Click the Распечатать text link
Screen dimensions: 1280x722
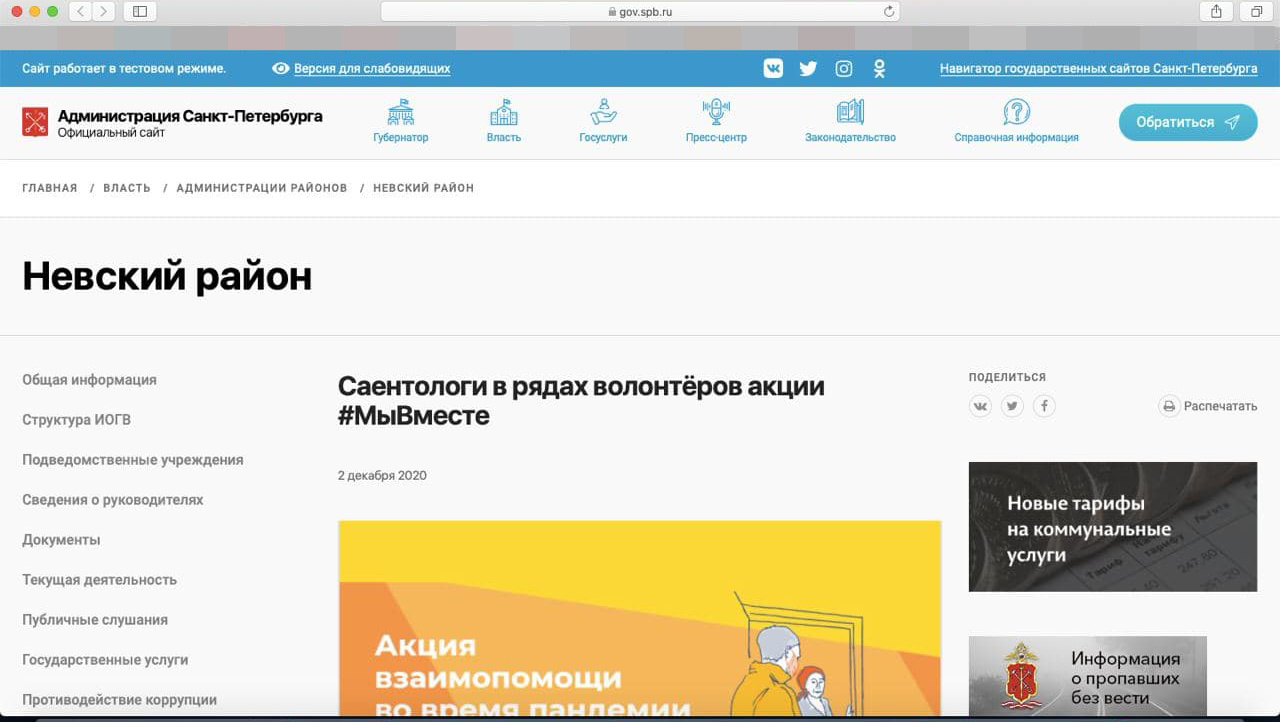1220,406
